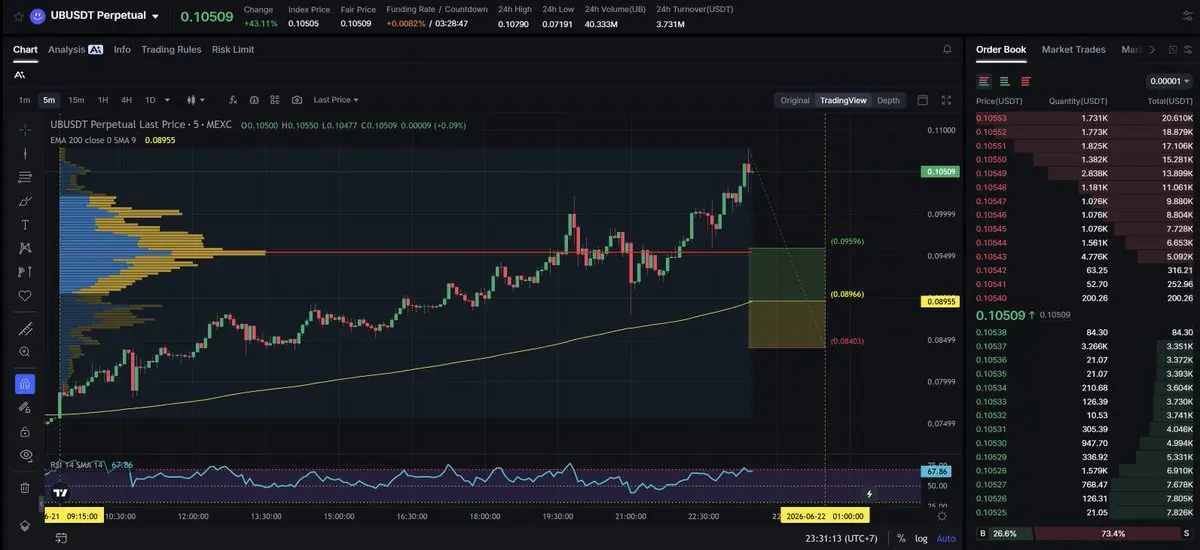1200x550 pixels.
Task: Select the long position forecast tool
Action: click(25, 272)
